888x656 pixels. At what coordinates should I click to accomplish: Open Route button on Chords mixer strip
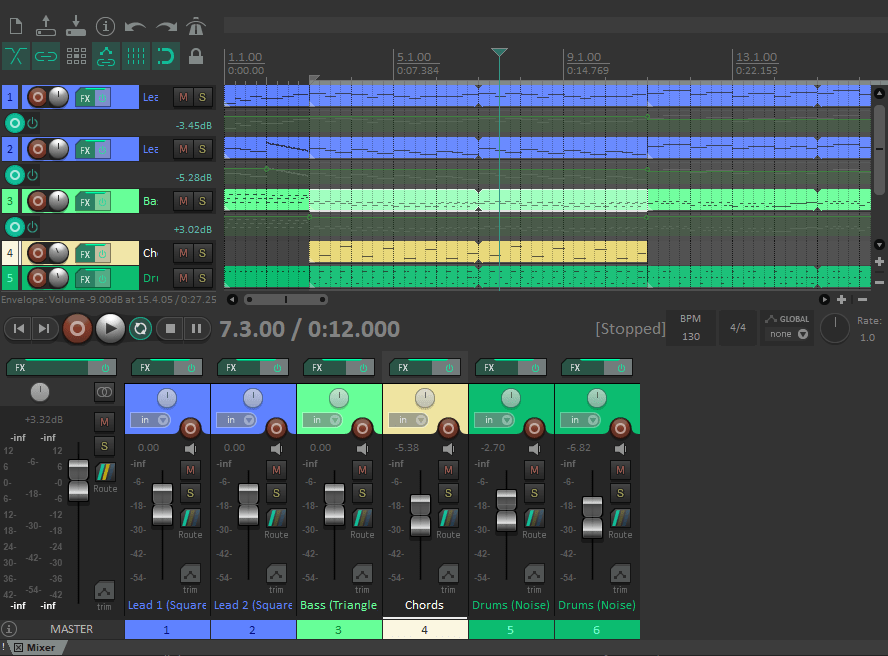[448, 521]
